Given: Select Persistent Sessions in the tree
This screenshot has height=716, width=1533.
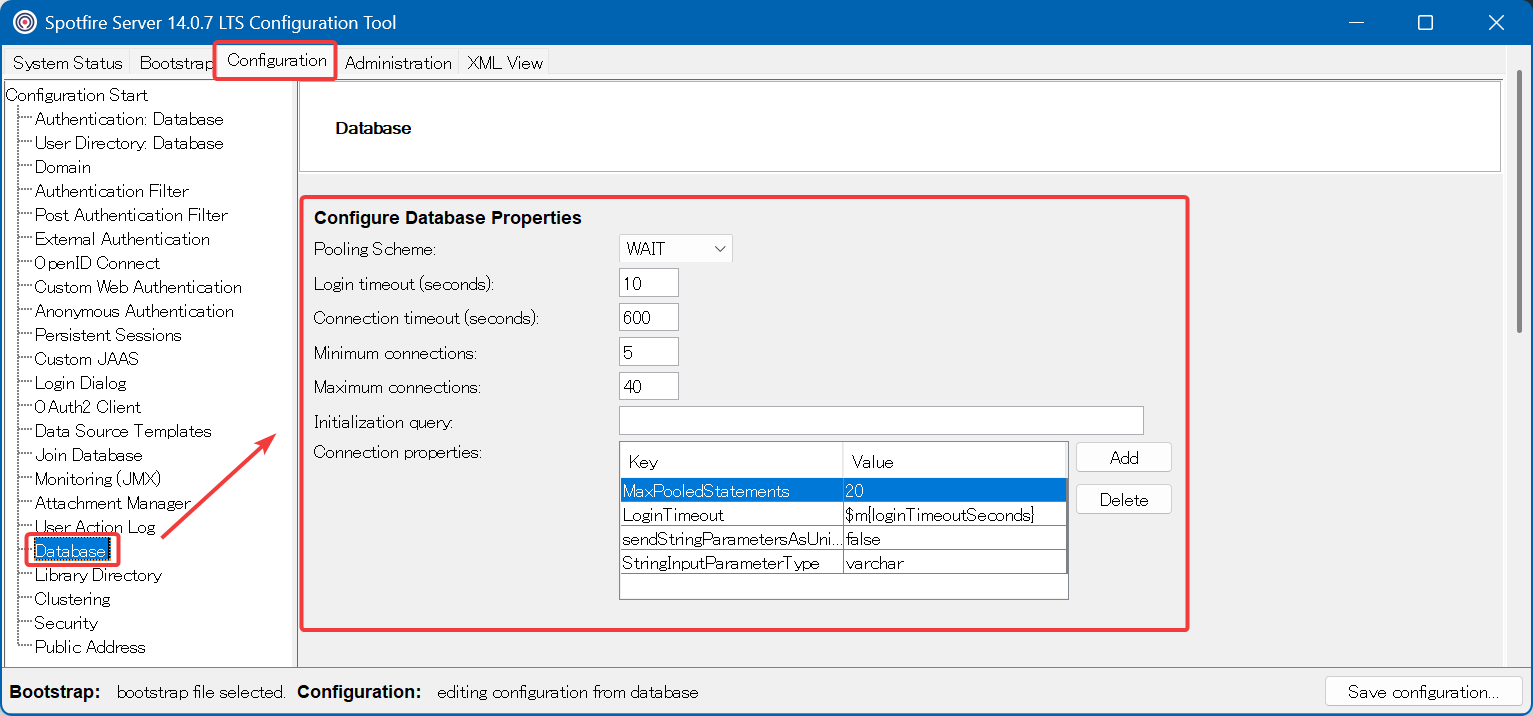Looking at the screenshot, I should coord(108,335).
